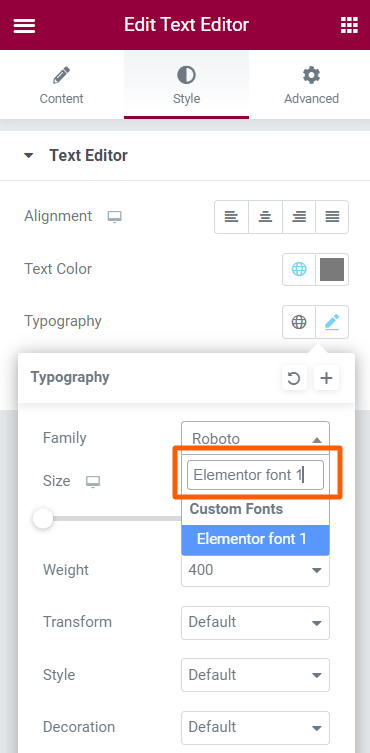The width and height of the screenshot is (370, 753).
Task: Set alignment to justified
Action: (x=332, y=217)
